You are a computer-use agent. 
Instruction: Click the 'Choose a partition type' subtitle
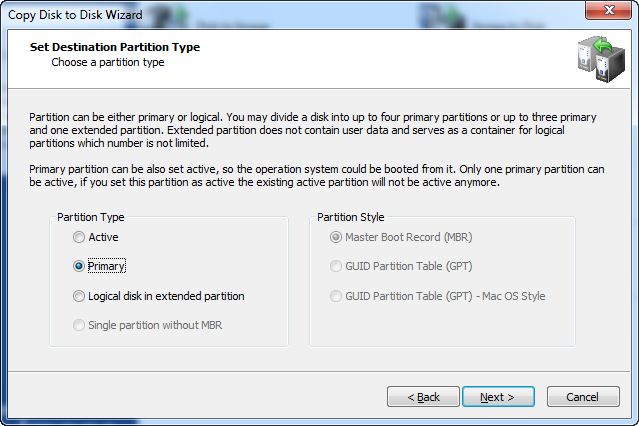coord(108,62)
